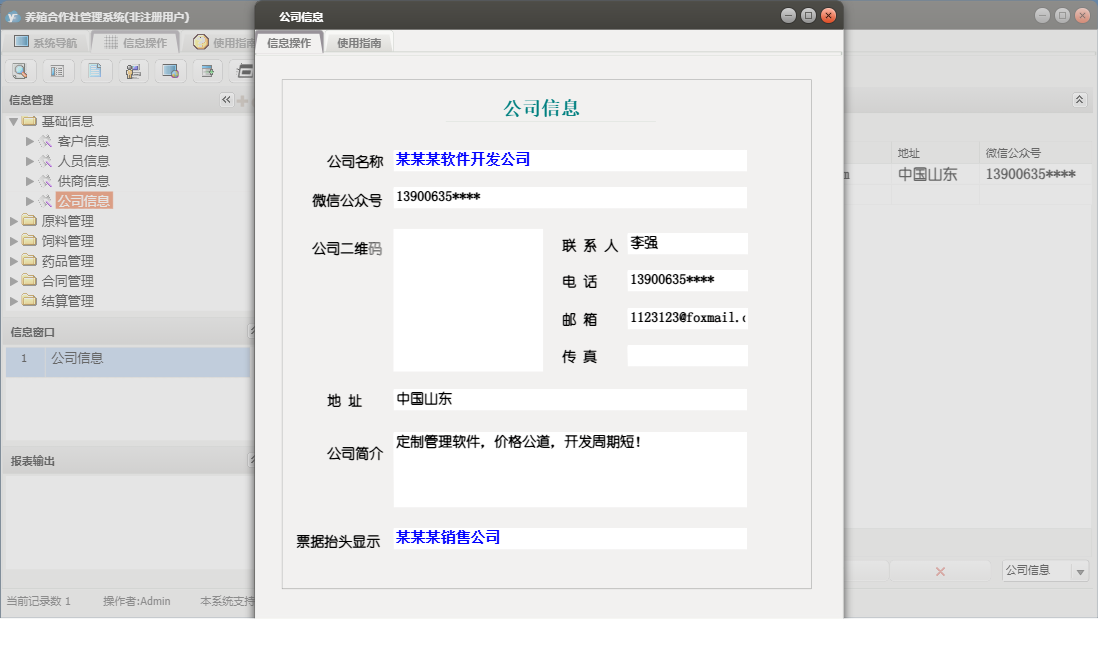Select the preview search tool in the toolbar
Image resolution: width=1098 pixels, height=665 pixels.
click(20, 71)
